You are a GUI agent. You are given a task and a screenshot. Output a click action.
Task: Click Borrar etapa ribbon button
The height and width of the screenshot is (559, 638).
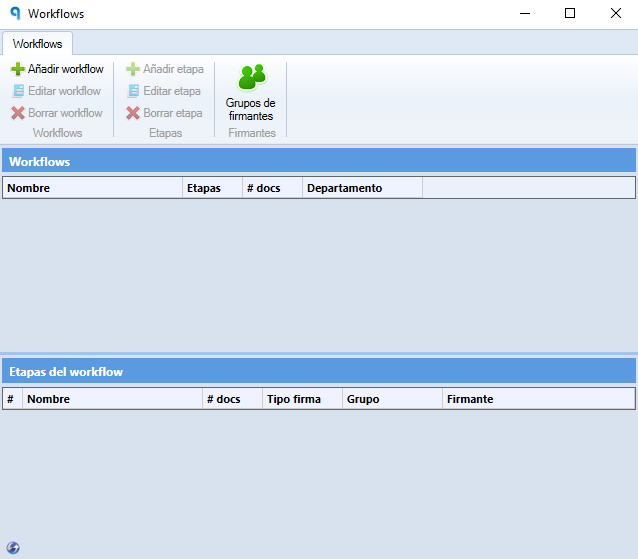164,113
